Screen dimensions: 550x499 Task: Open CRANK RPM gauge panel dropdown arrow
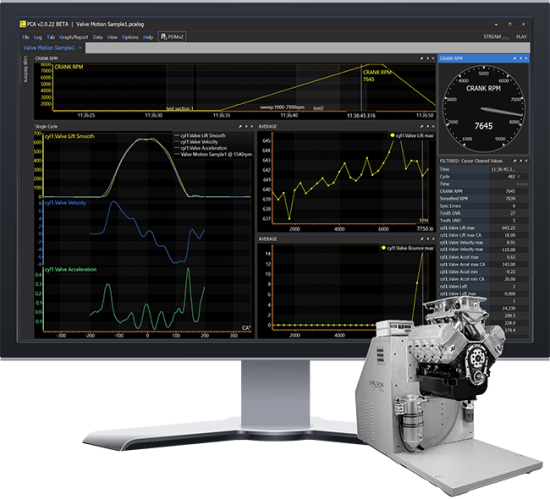(521, 58)
